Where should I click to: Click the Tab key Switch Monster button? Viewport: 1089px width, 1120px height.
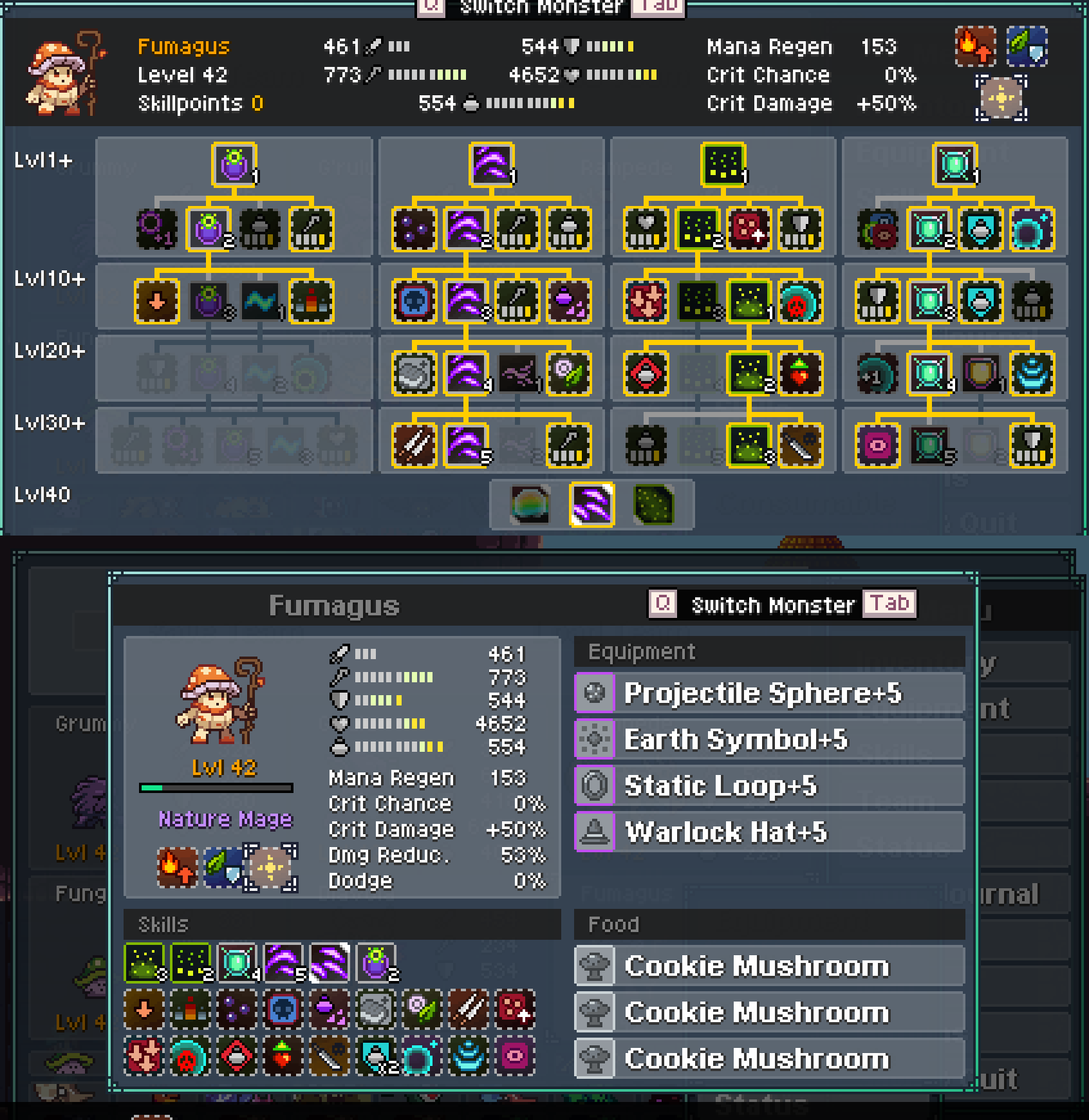pos(890,604)
